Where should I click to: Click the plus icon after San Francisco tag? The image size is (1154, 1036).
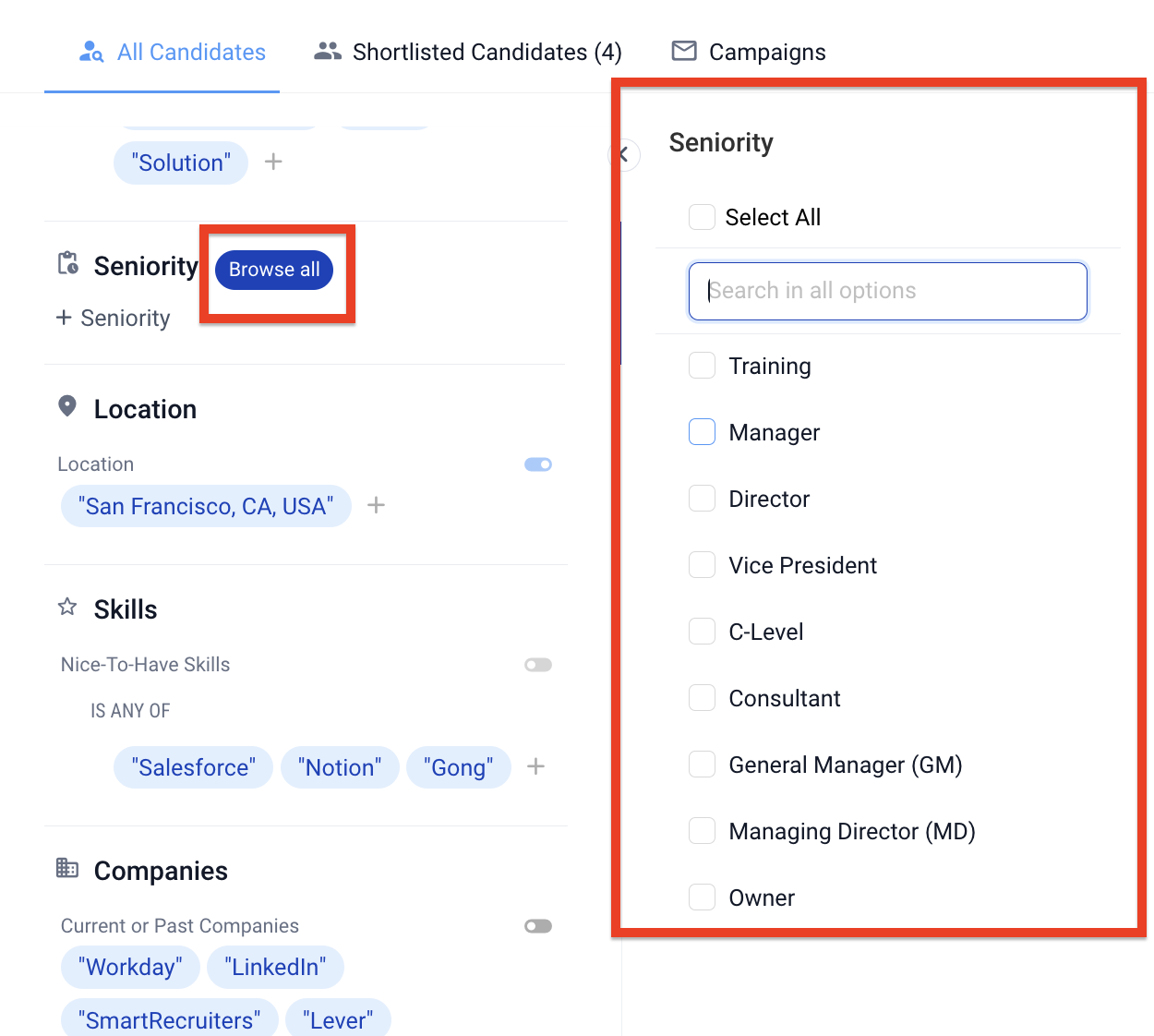point(376,505)
